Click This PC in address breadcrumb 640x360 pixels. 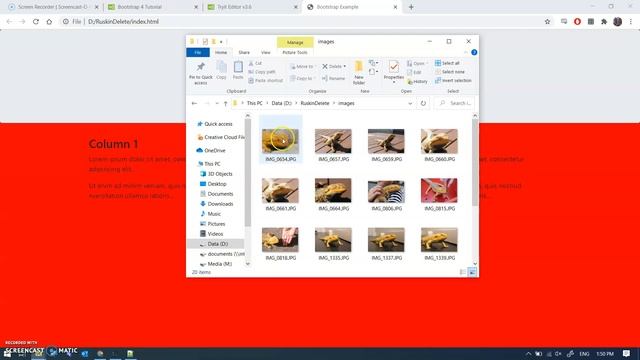[255, 103]
